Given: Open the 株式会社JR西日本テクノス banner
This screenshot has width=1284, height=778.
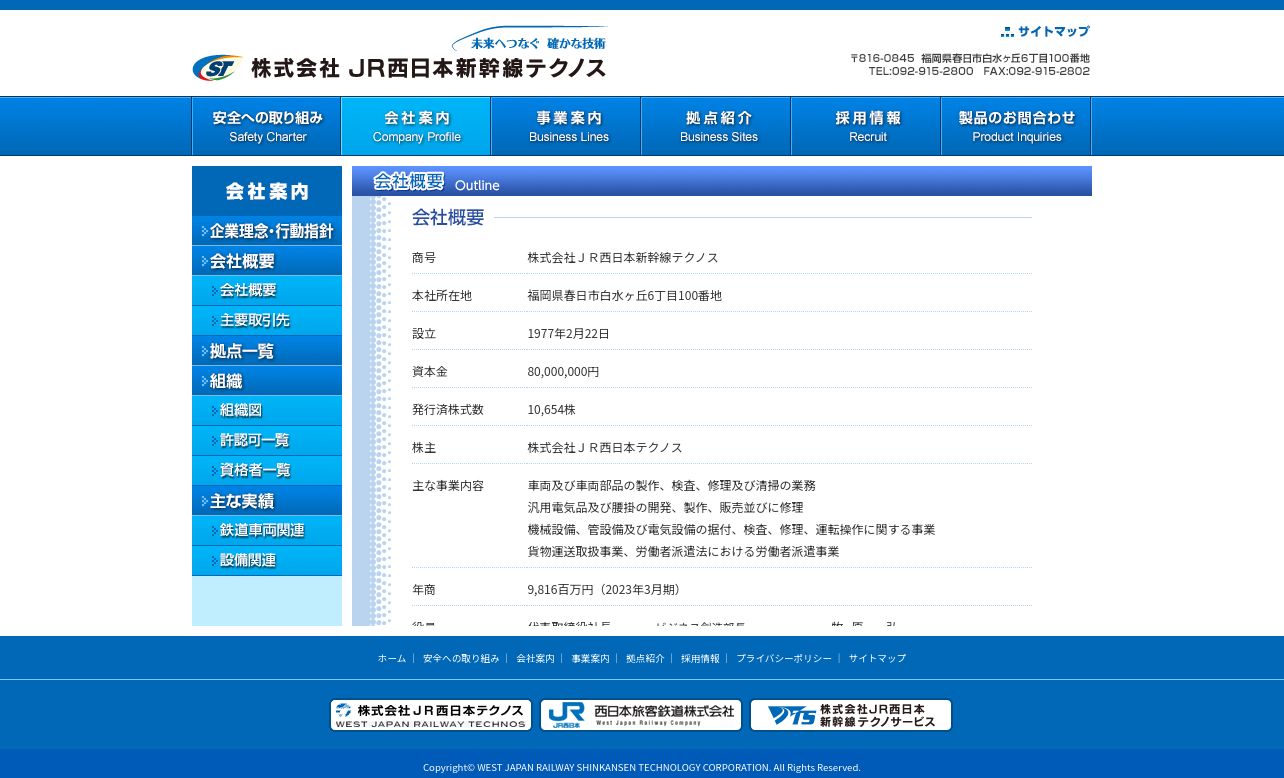Looking at the screenshot, I should click(431, 715).
